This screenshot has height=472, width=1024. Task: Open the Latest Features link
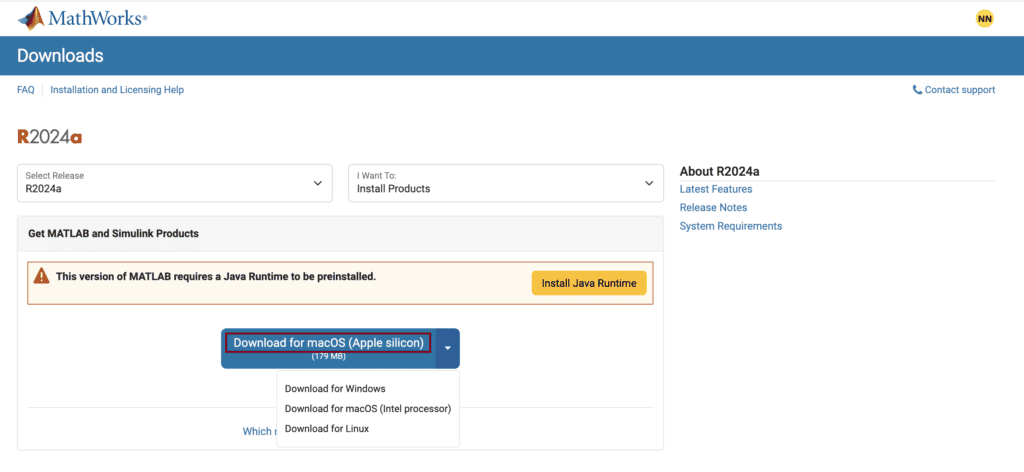click(716, 189)
